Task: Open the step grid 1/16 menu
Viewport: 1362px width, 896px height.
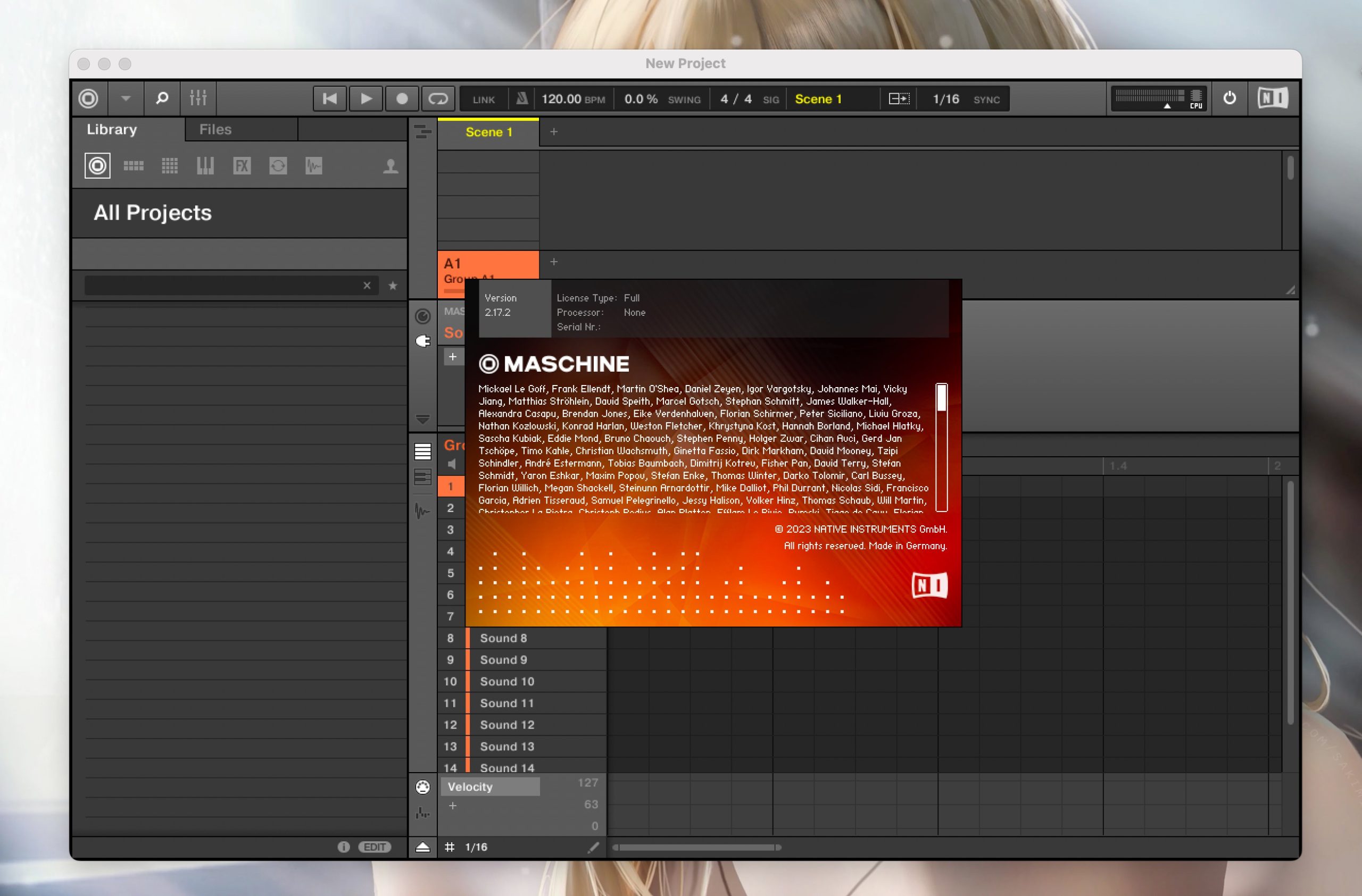Action: (476, 848)
